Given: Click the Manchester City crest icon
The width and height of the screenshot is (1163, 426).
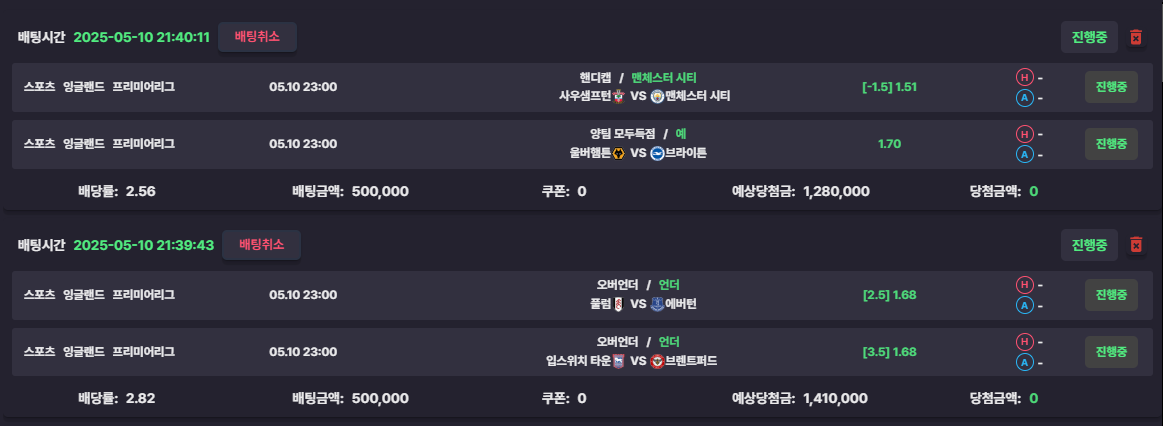Looking at the screenshot, I should pyautogui.click(x=657, y=96).
